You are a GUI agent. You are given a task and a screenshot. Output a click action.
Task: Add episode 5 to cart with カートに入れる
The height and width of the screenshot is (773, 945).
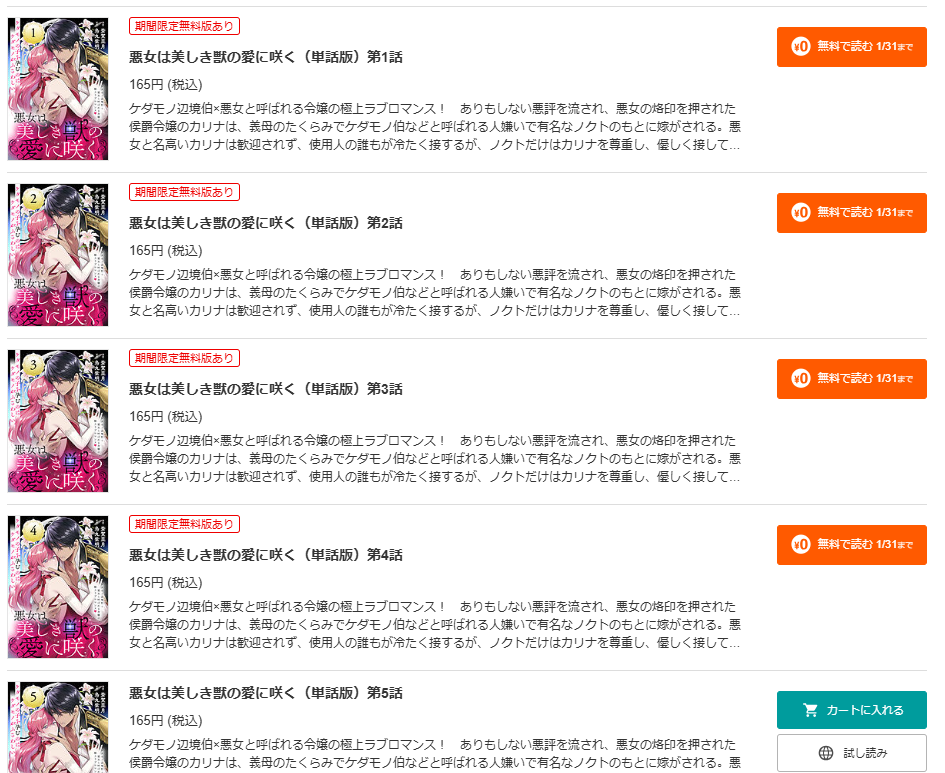pyautogui.click(x=852, y=710)
